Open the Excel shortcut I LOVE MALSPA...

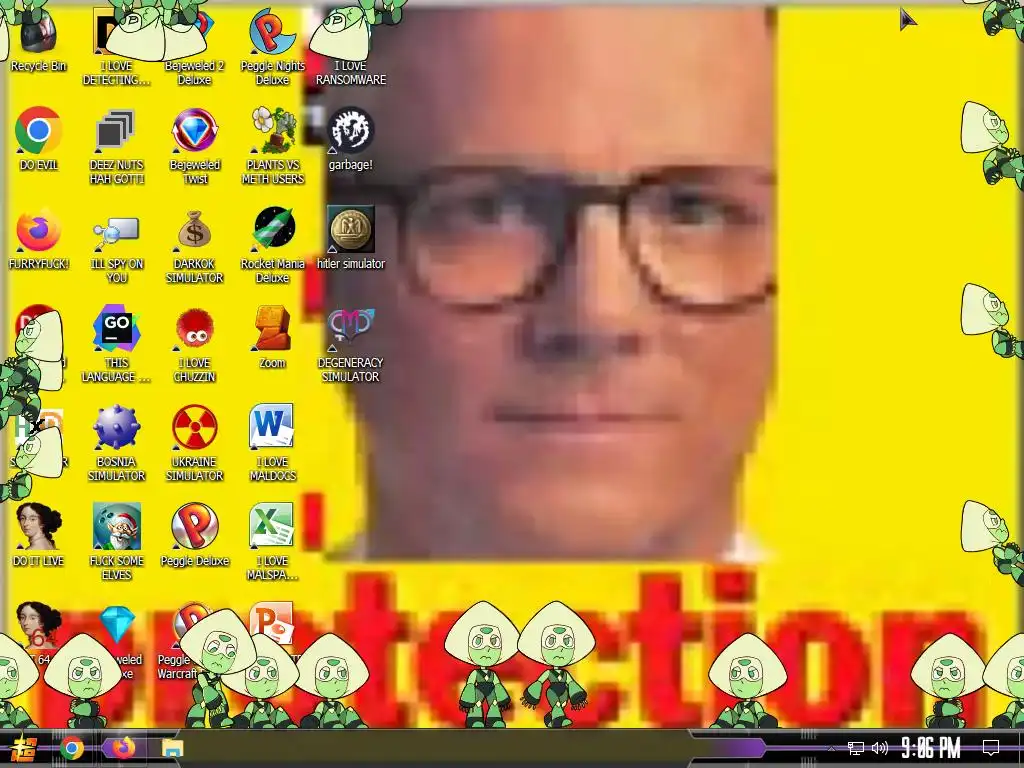click(272, 525)
